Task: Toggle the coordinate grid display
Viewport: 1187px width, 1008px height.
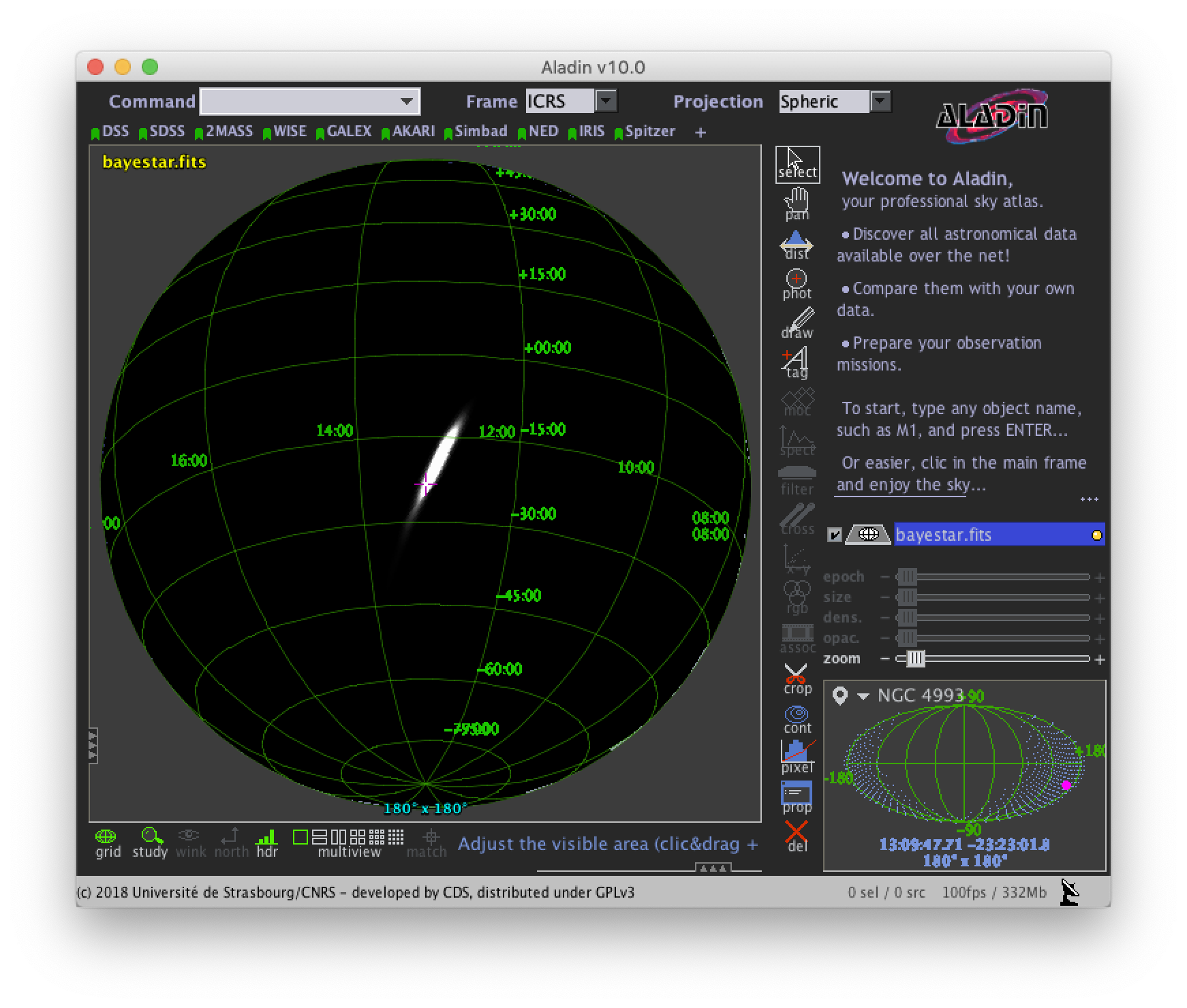Action: tap(107, 843)
